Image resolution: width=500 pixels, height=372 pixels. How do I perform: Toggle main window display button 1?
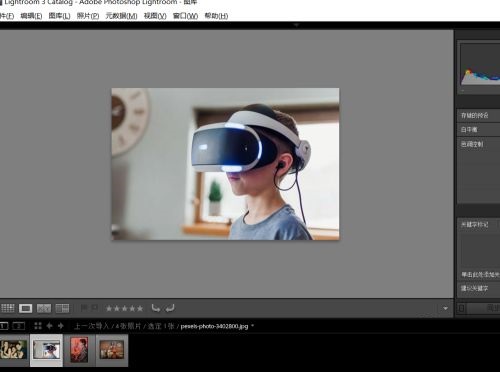[4, 326]
